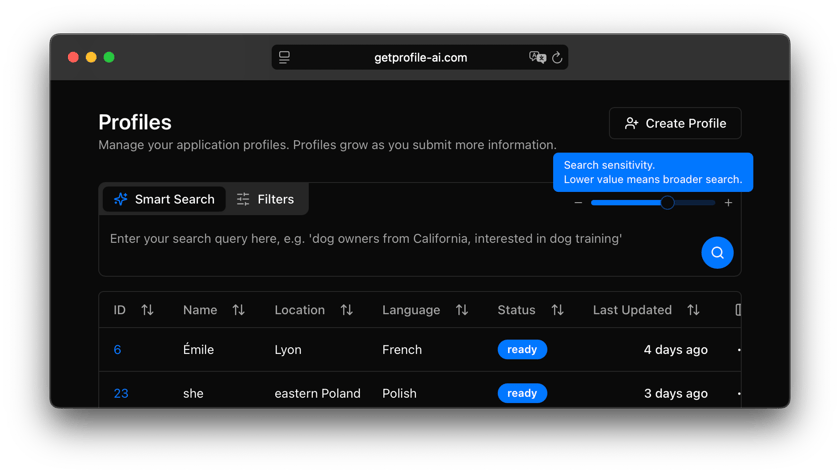840x474 pixels.
Task: Open the reader view icon in address bar
Action: (x=284, y=57)
